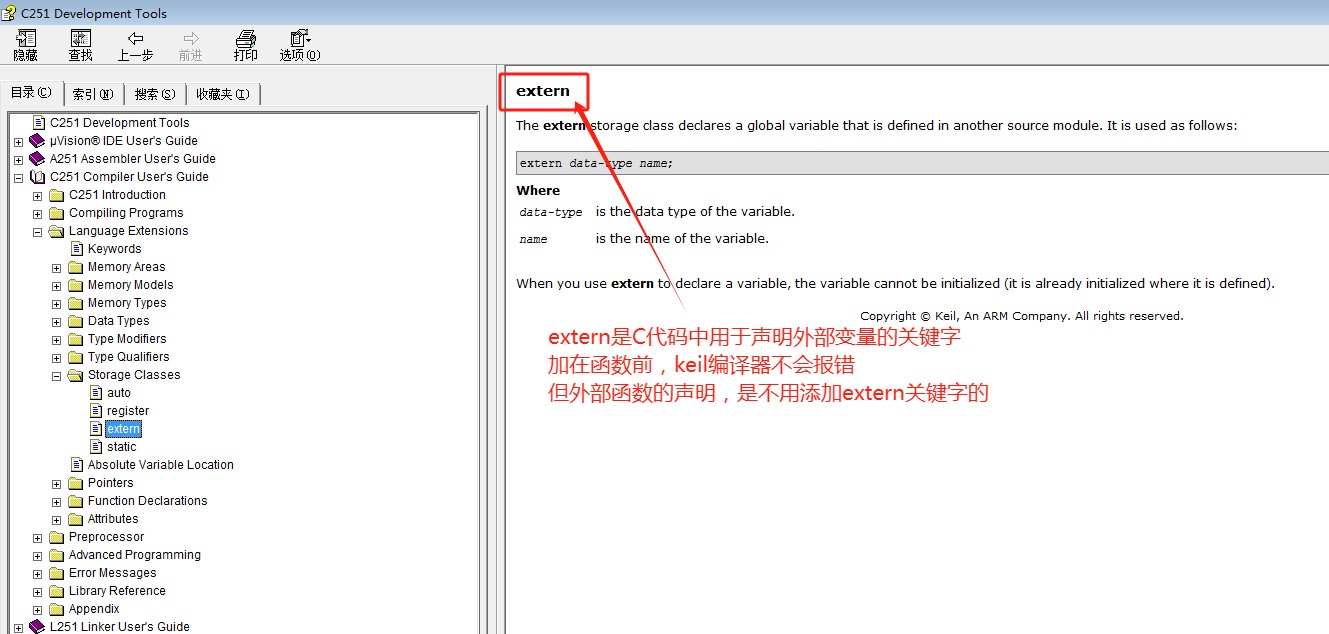Select the Storage Classes folder label

tap(134, 375)
